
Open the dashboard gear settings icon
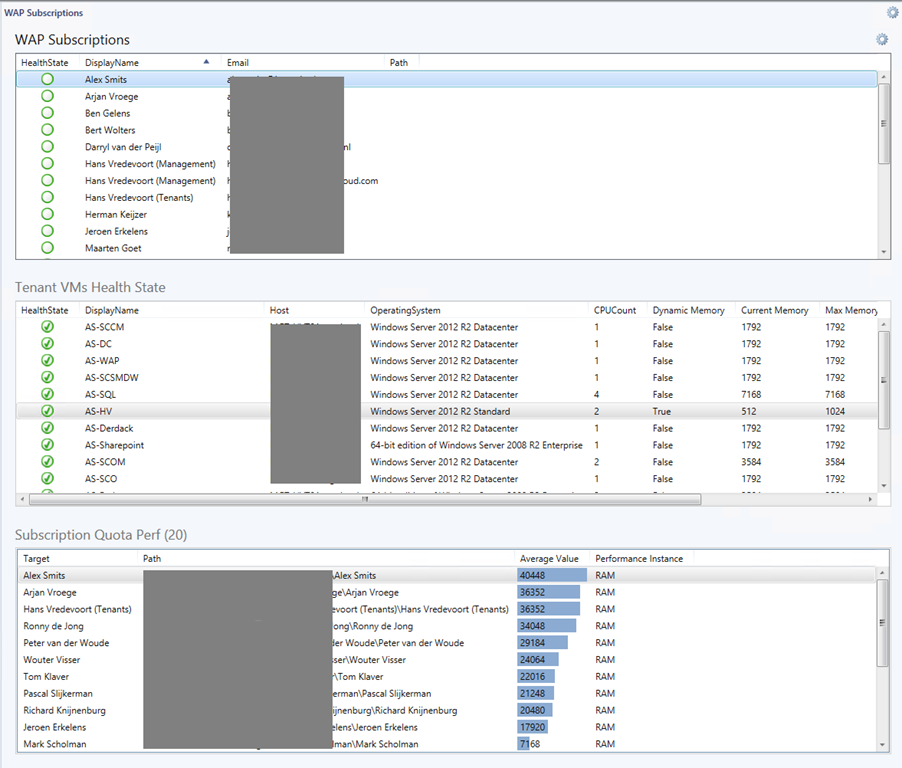pos(892,12)
